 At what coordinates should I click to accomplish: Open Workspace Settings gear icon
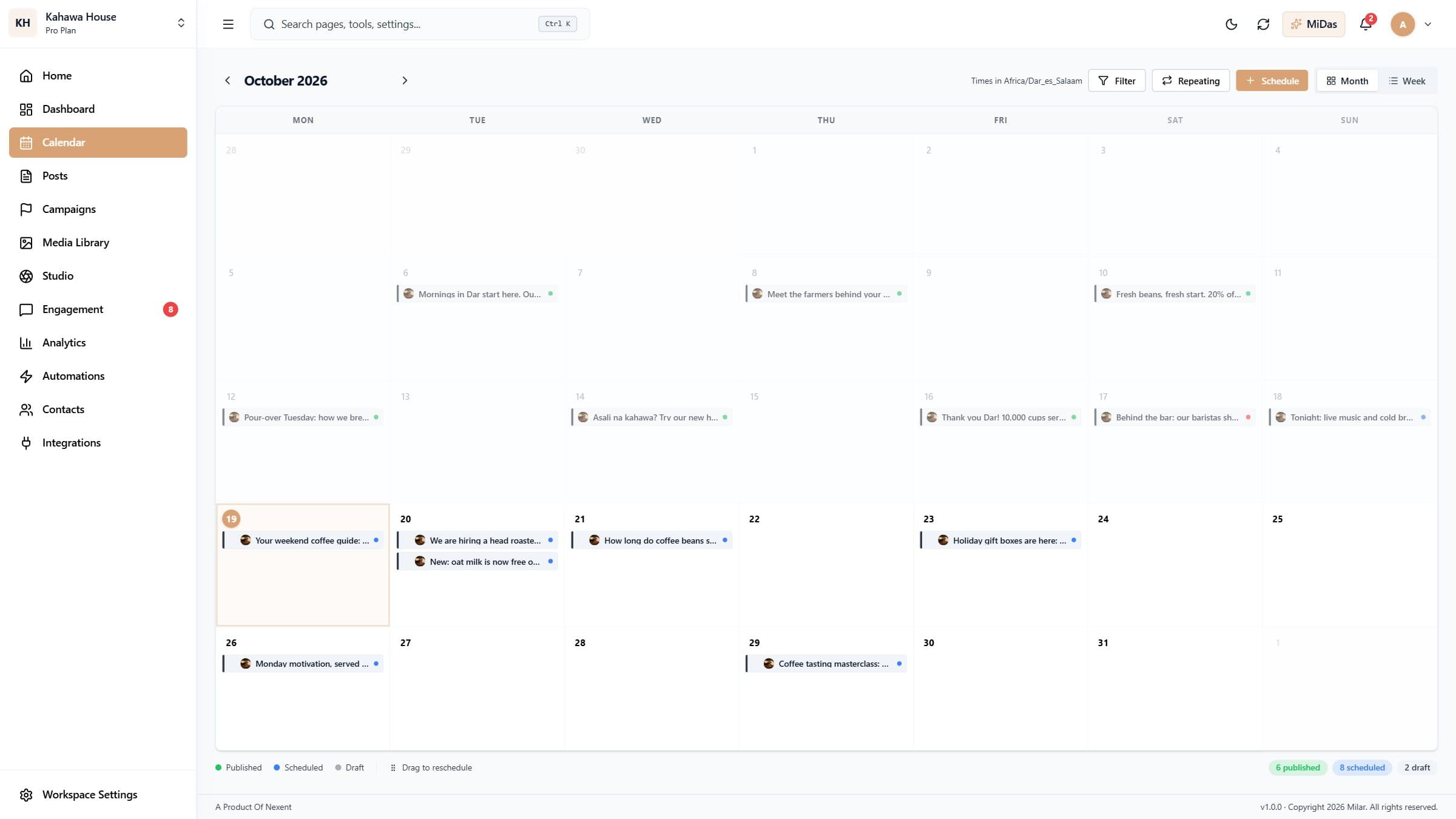point(26,795)
